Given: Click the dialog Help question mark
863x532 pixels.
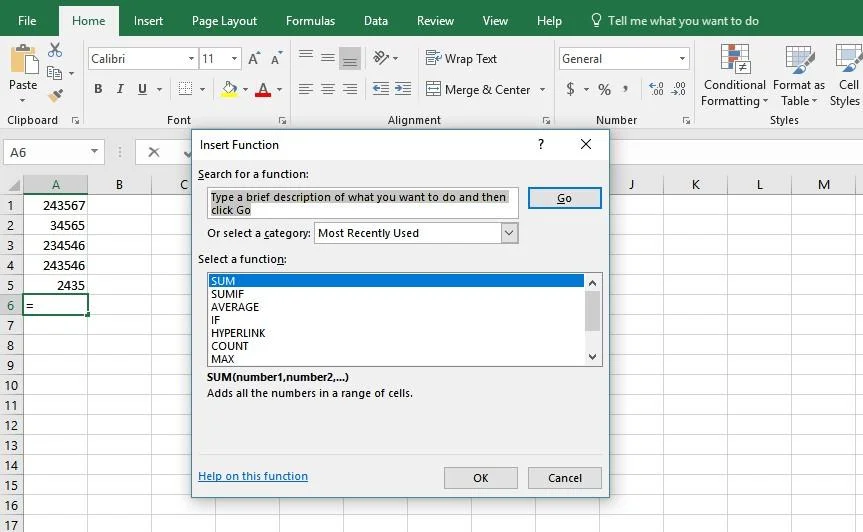Looking at the screenshot, I should tap(541, 144).
